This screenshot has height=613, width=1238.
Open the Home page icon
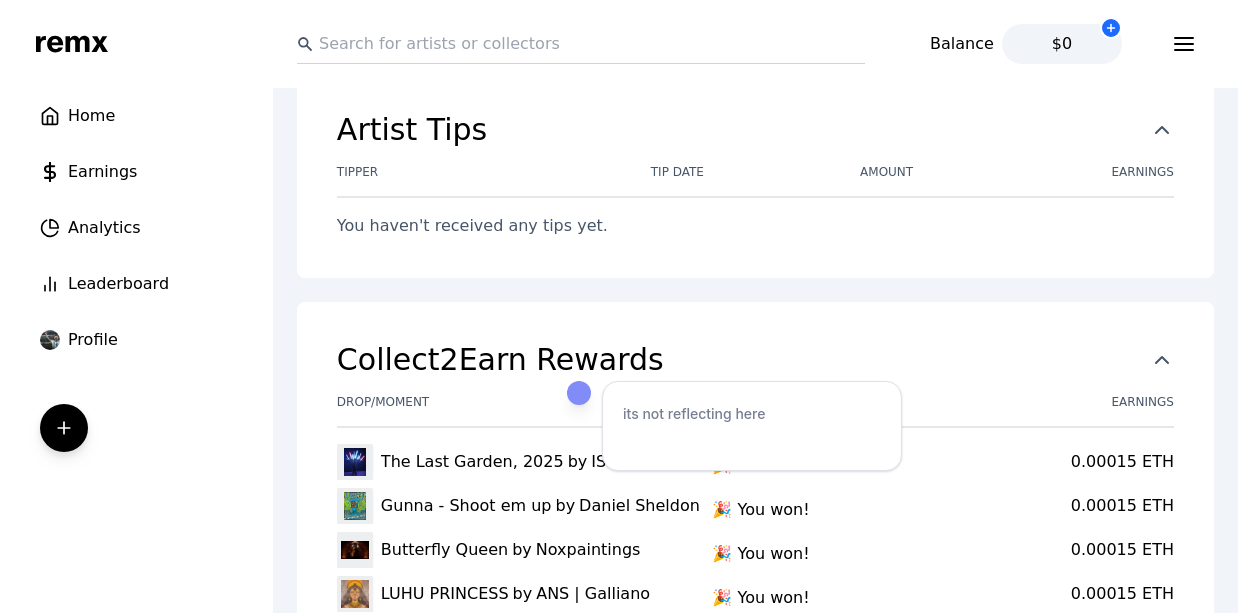(x=50, y=116)
